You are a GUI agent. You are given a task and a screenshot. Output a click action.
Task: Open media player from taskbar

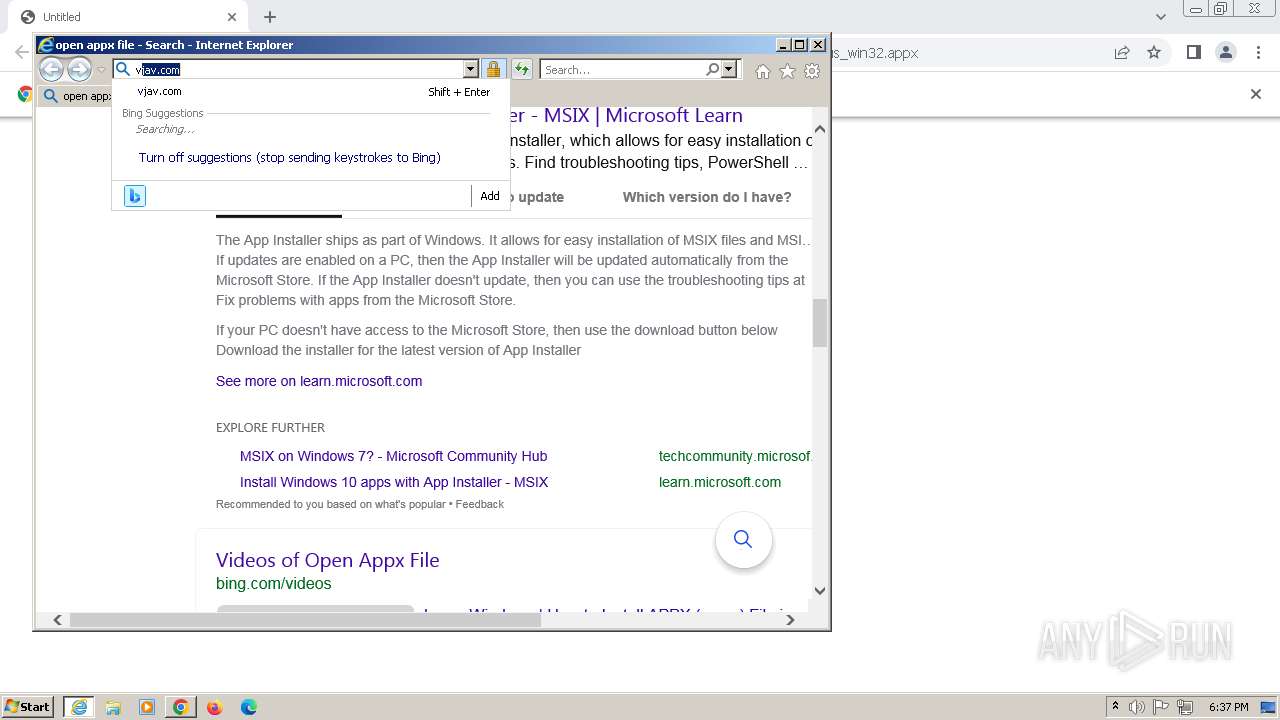pyautogui.click(x=147, y=707)
